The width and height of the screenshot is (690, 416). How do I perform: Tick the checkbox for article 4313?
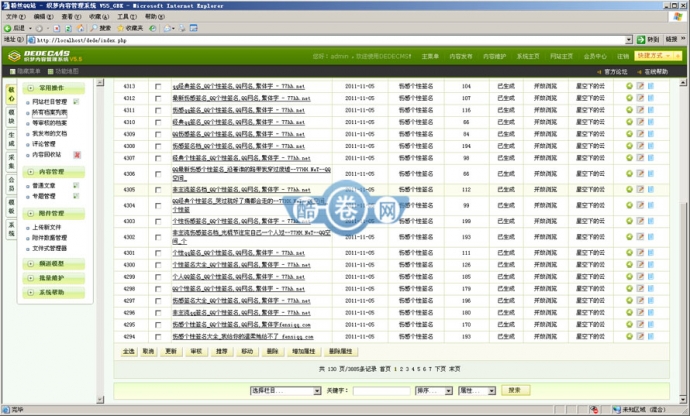157,87
